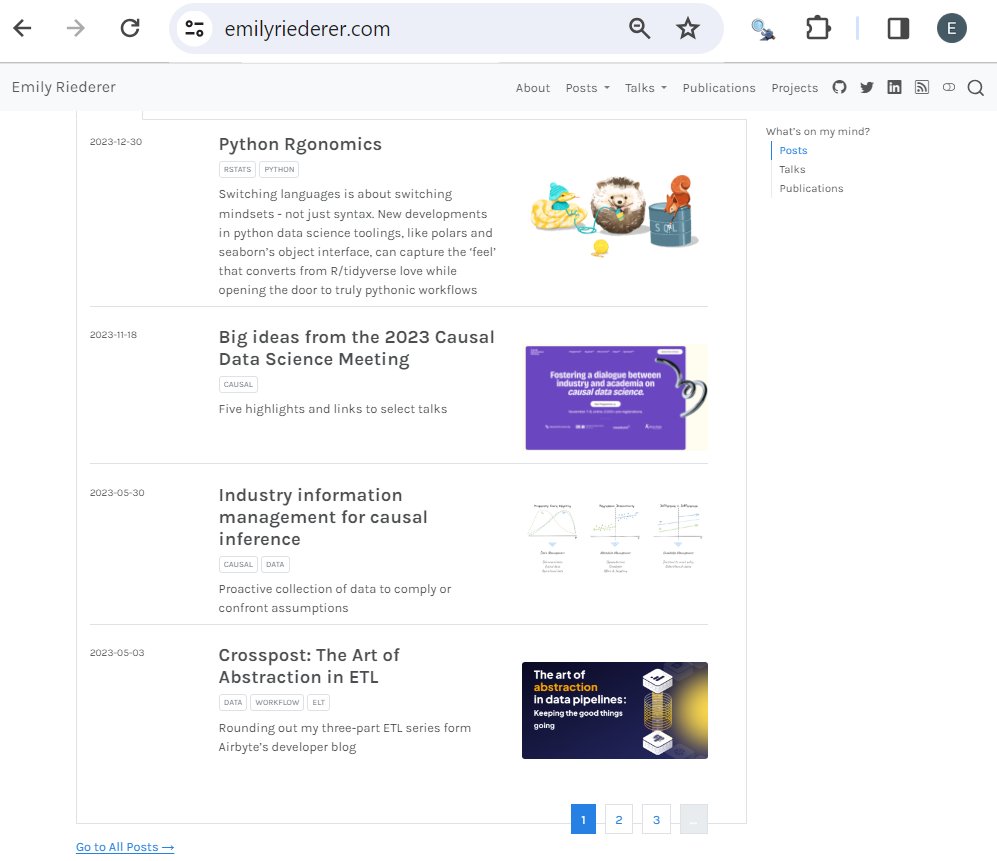
Task: Open Twitter icon in site navbar
Action: coord(867,88)
